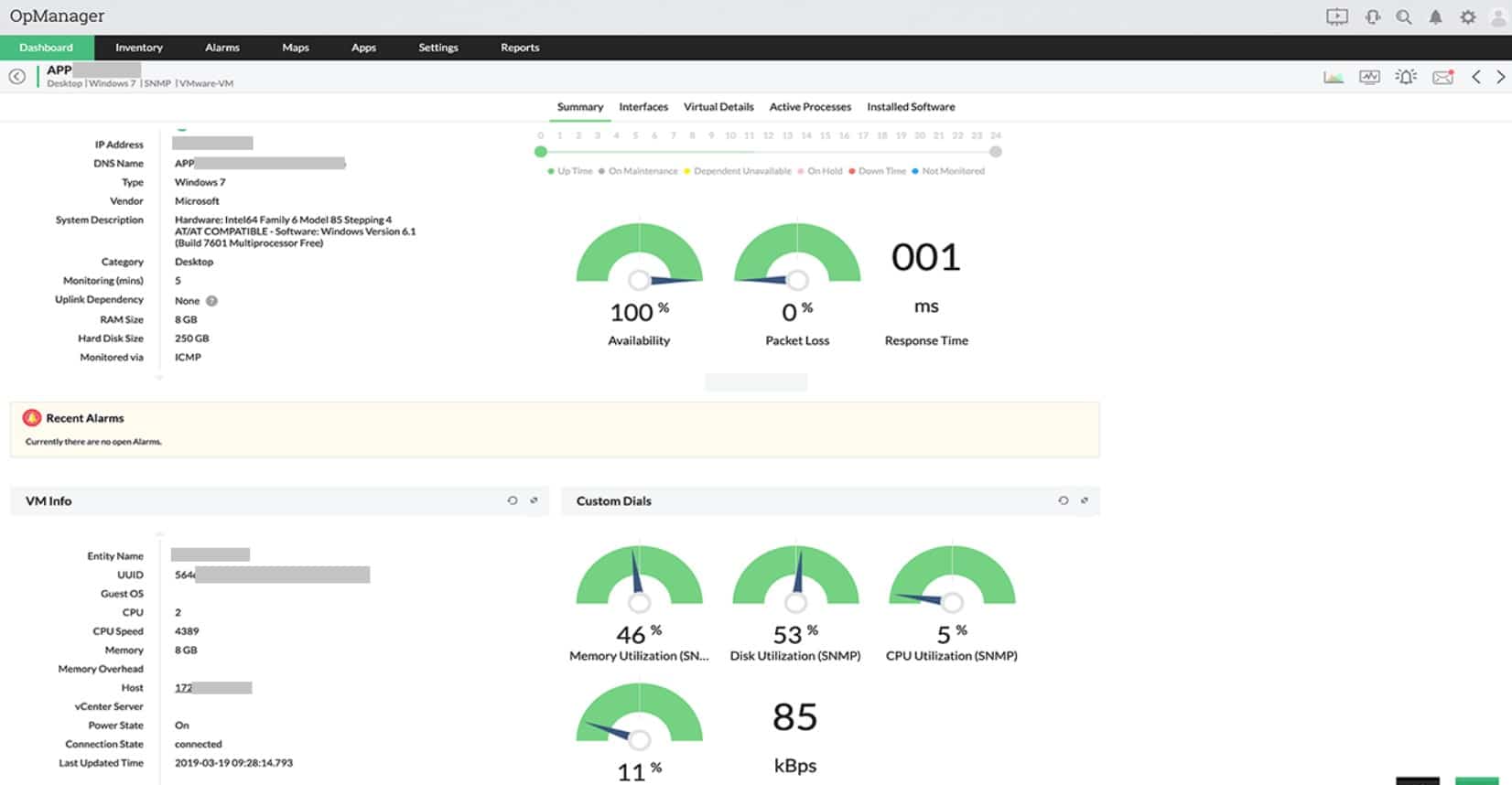Switch to the Virtual Details tab
Viewport: 1512px width, 785px height.
pyautogui.click(x=718, y=107)
